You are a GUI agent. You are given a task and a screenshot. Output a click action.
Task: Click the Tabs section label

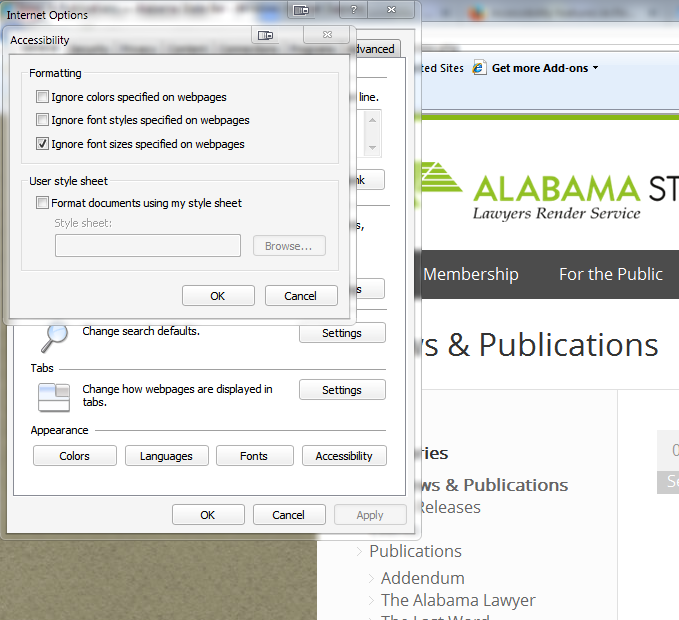42,368
